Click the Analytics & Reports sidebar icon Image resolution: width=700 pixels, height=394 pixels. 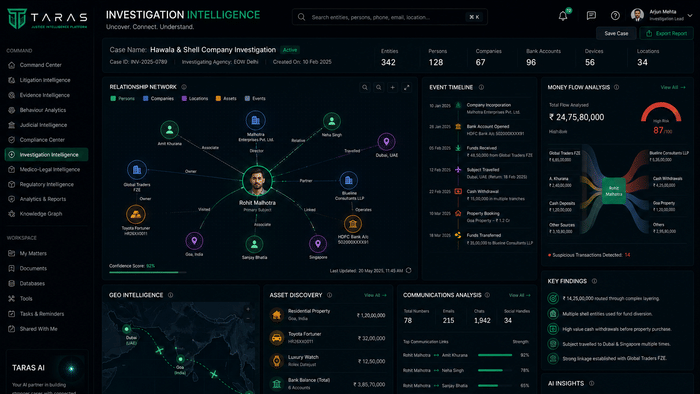tap(12, 199)
